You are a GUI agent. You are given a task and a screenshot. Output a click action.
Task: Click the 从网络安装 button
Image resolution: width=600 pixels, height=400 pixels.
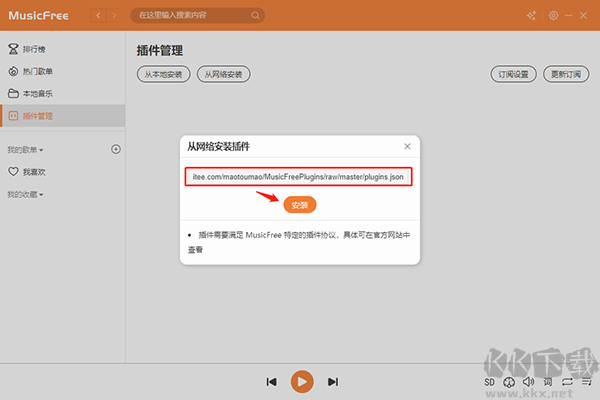[223, 74]
